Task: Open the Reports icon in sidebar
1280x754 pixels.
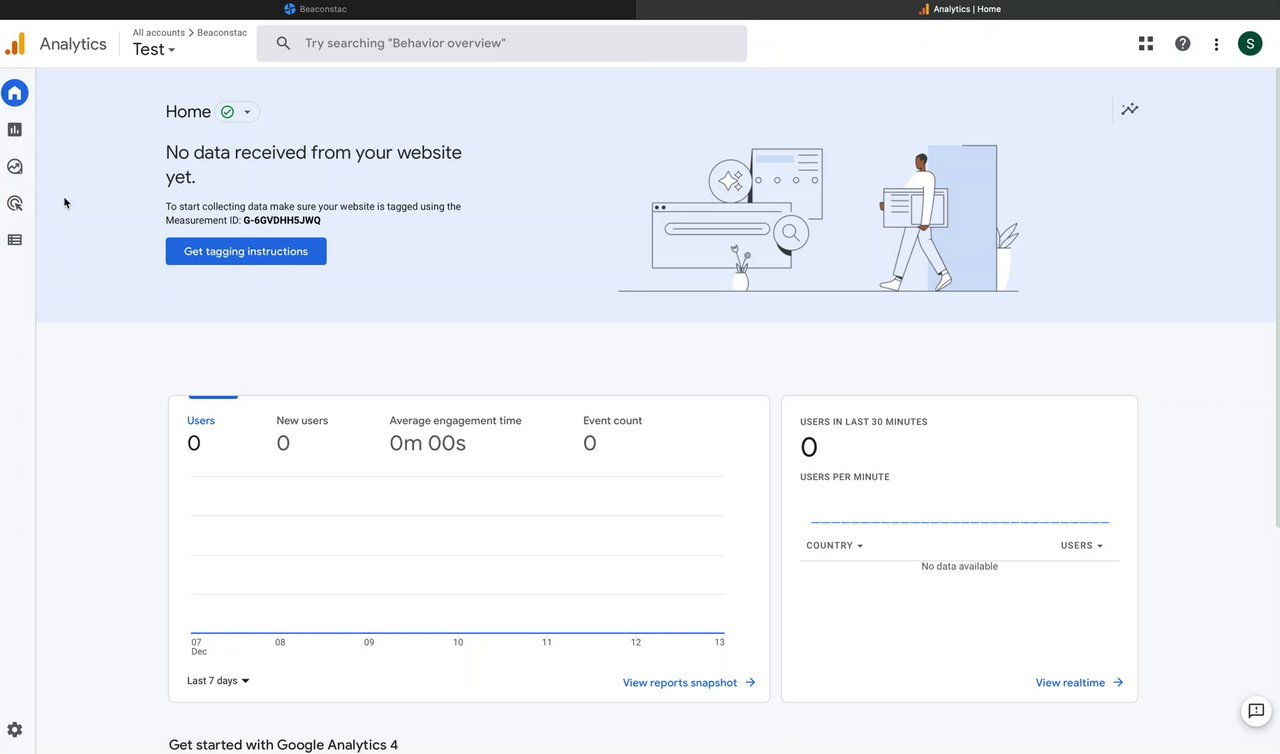Action: 15,130
